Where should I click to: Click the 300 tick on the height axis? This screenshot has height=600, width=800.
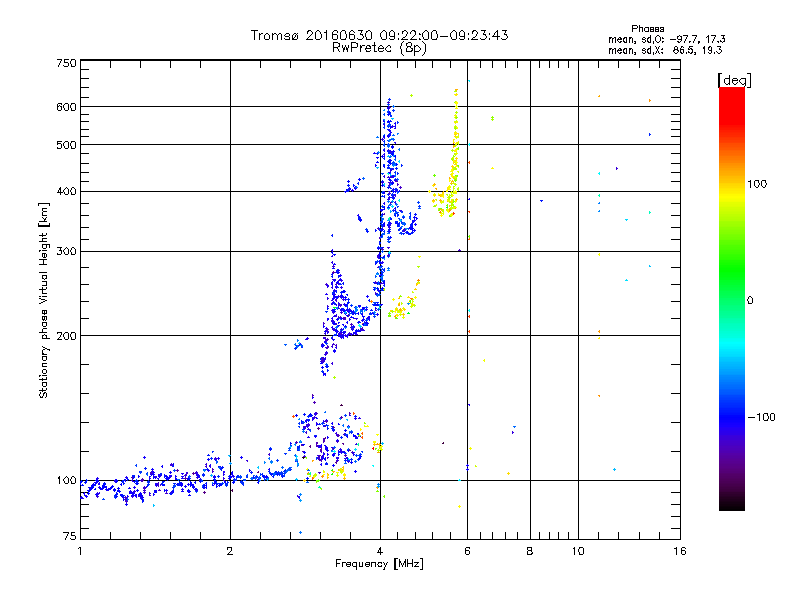66,251
